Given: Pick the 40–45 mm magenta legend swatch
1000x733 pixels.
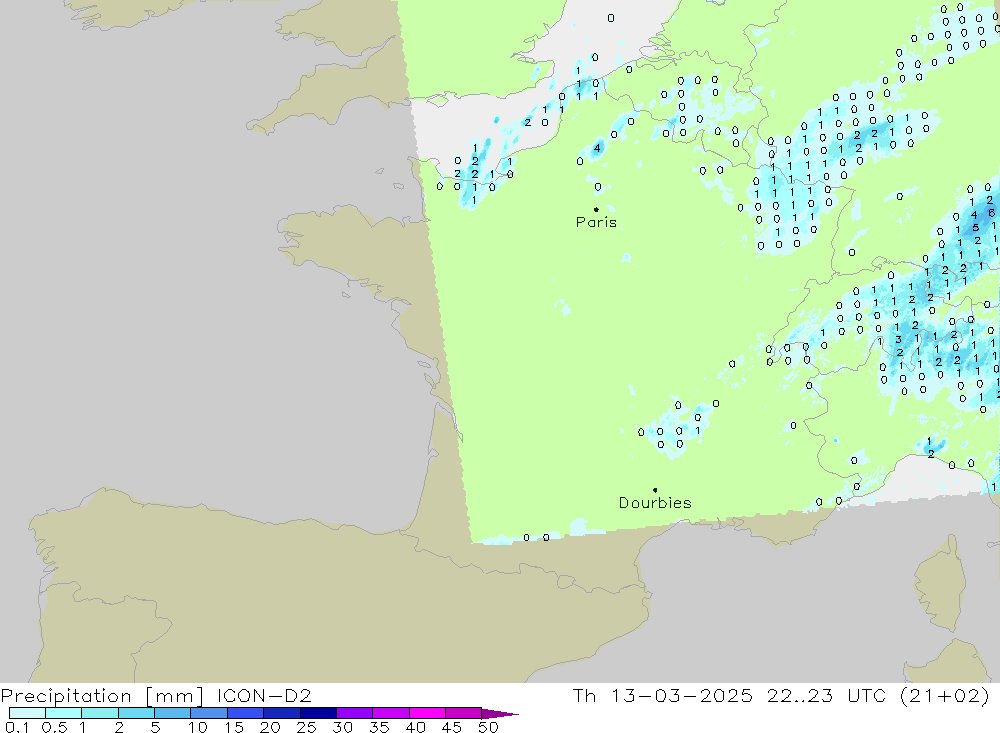Looking at the screenshot, I should 427,713.
